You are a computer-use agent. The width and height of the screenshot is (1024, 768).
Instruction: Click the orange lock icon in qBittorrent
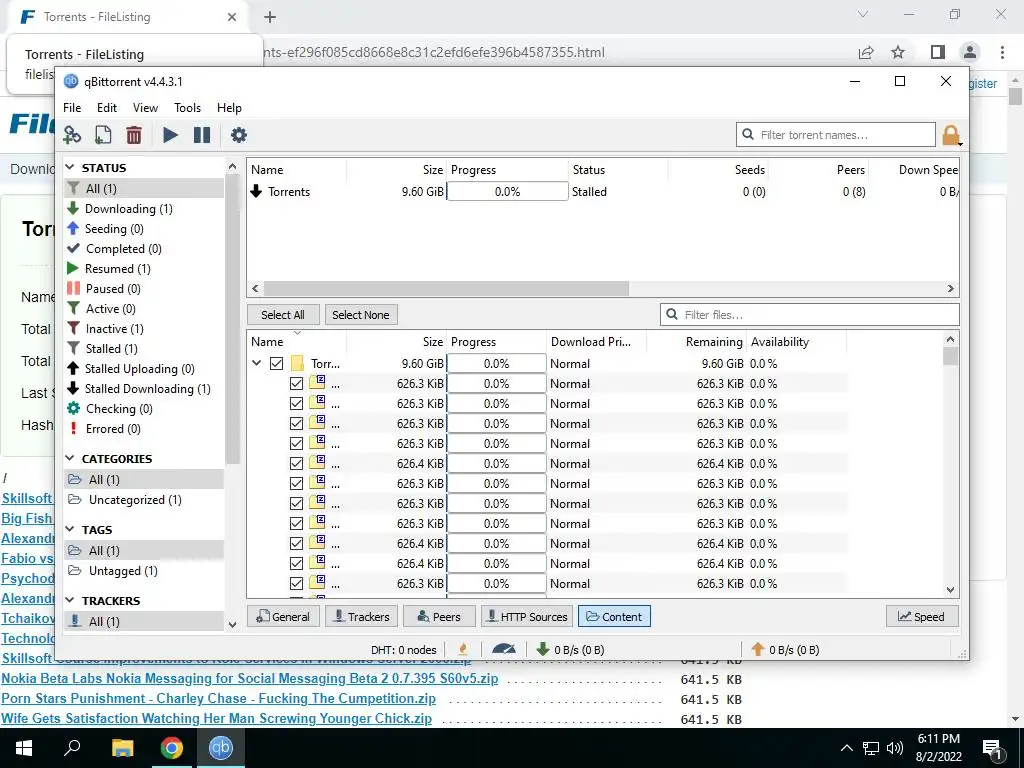click(x=951, y=135)
